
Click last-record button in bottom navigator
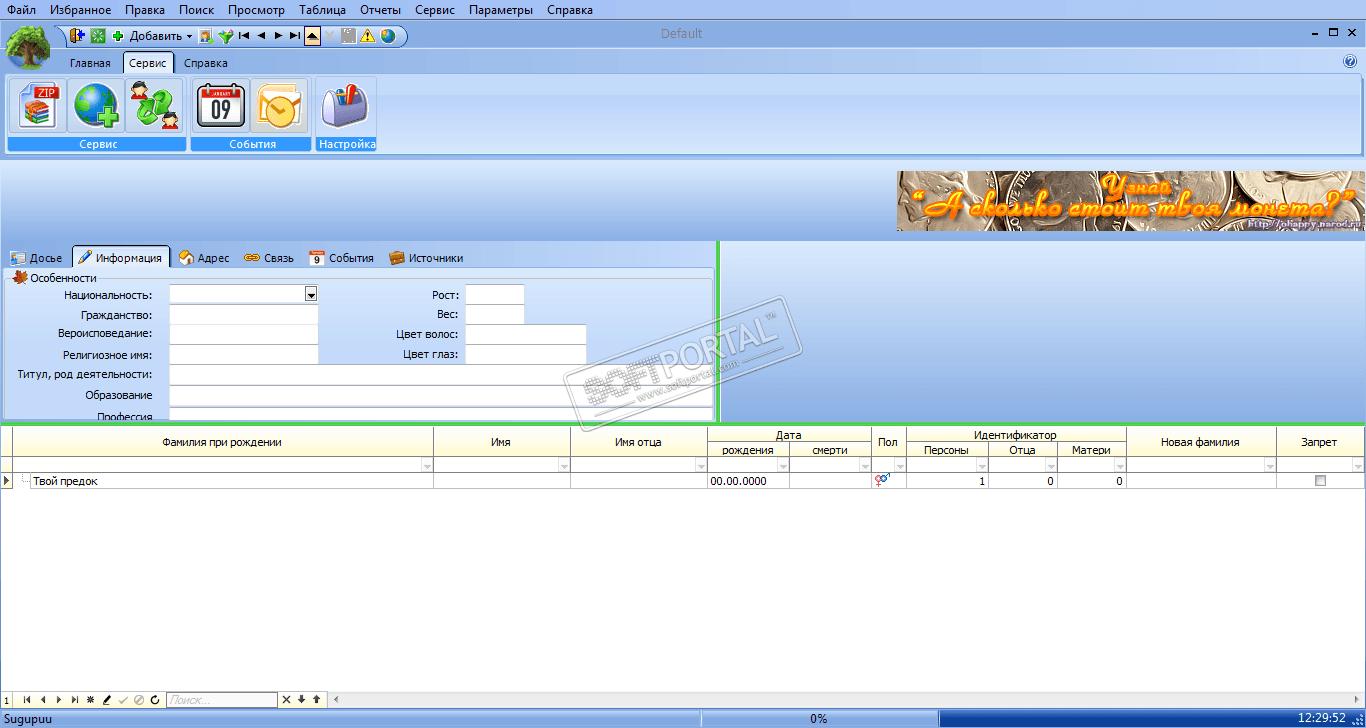click(75, 700)
